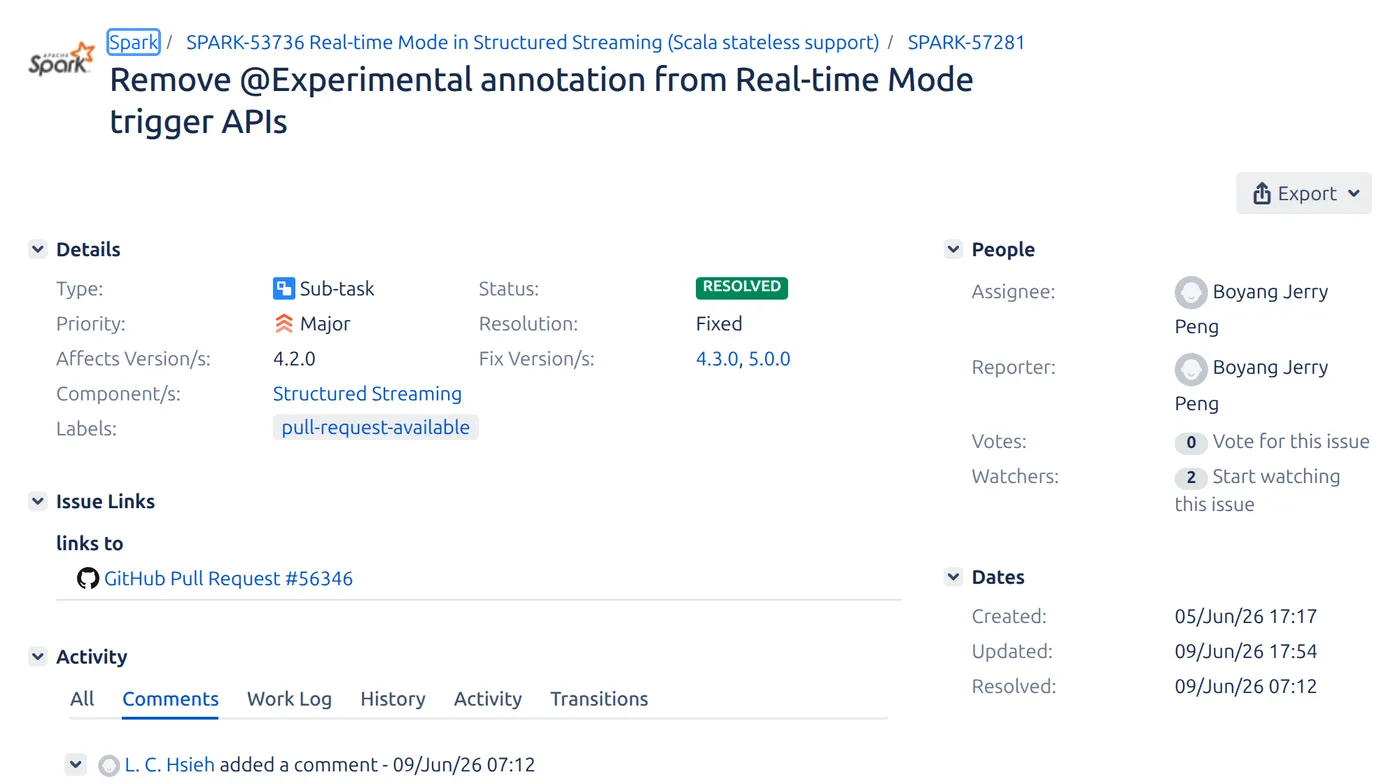Image resolution: width=1400 pixels, height=784 pixels.
Task: Collapse the Activity section
Action: click(x=38, y=657)
